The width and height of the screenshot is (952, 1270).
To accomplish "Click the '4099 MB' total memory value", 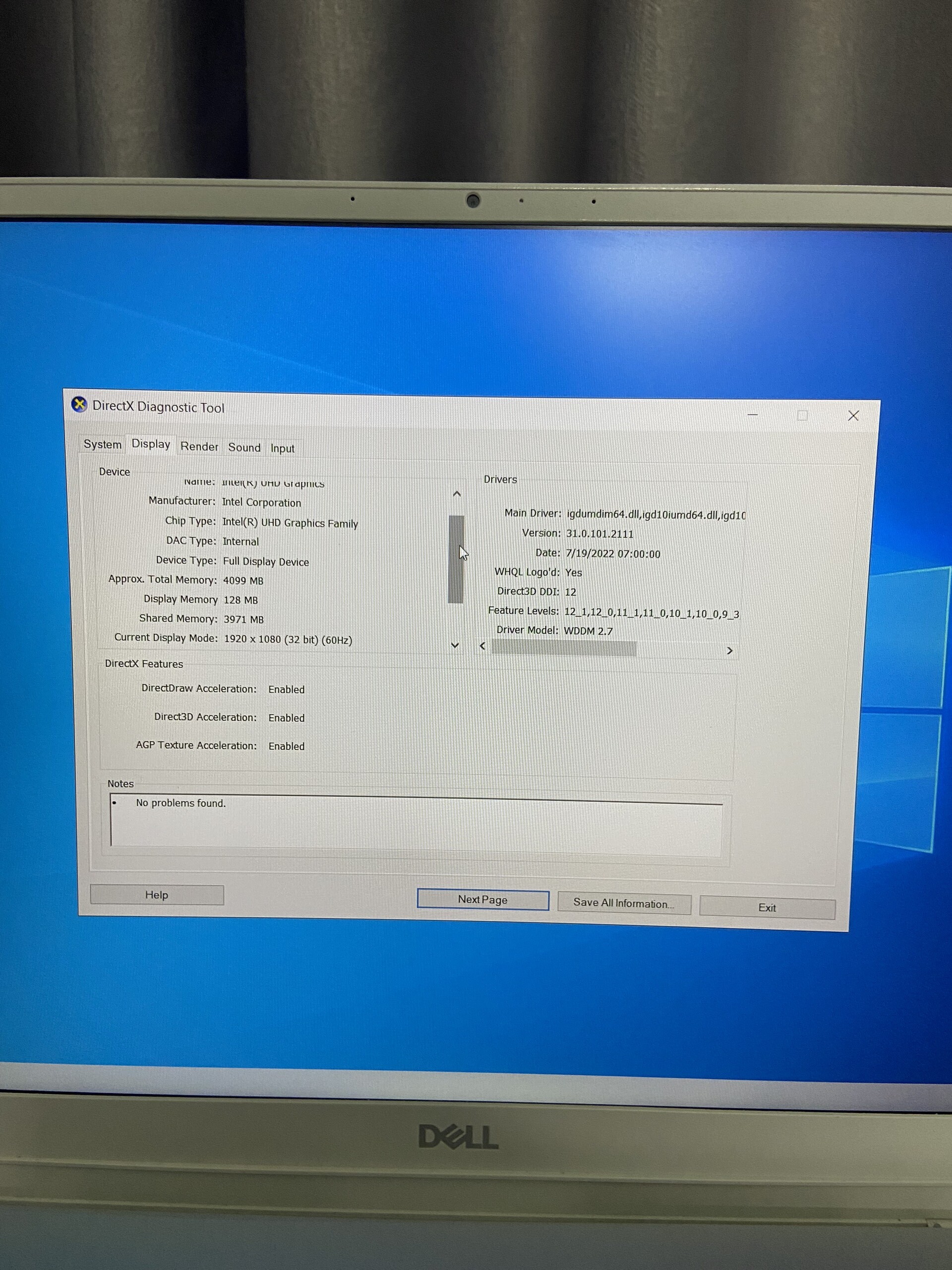I will pos(243,581).
